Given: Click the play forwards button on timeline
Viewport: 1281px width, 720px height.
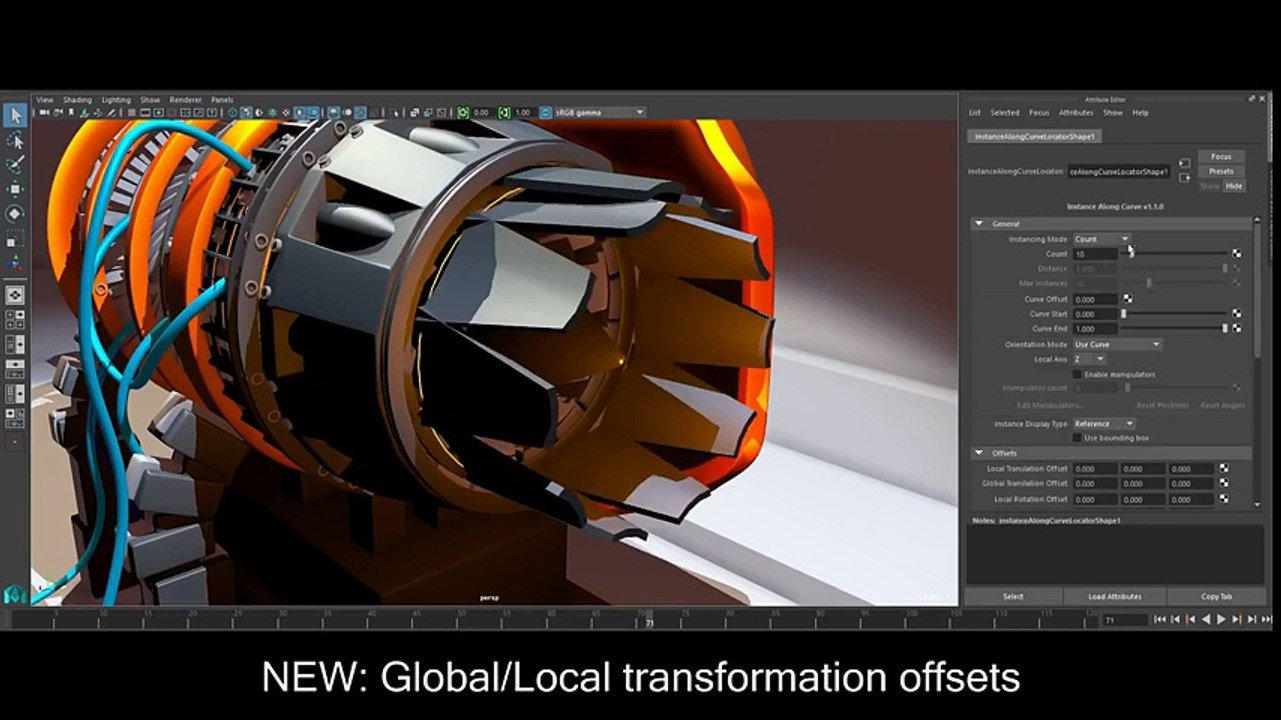Looking at the screenshot, I should [1222, 620].
